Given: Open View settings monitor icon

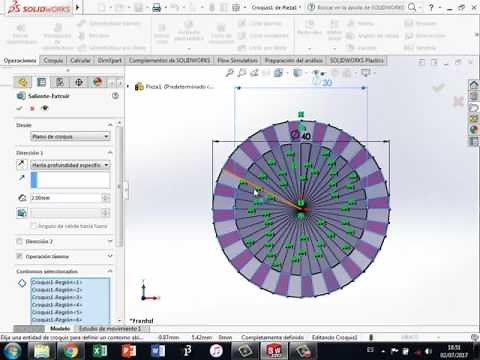Looking at the screenshot, I should [x=366, y=73].
